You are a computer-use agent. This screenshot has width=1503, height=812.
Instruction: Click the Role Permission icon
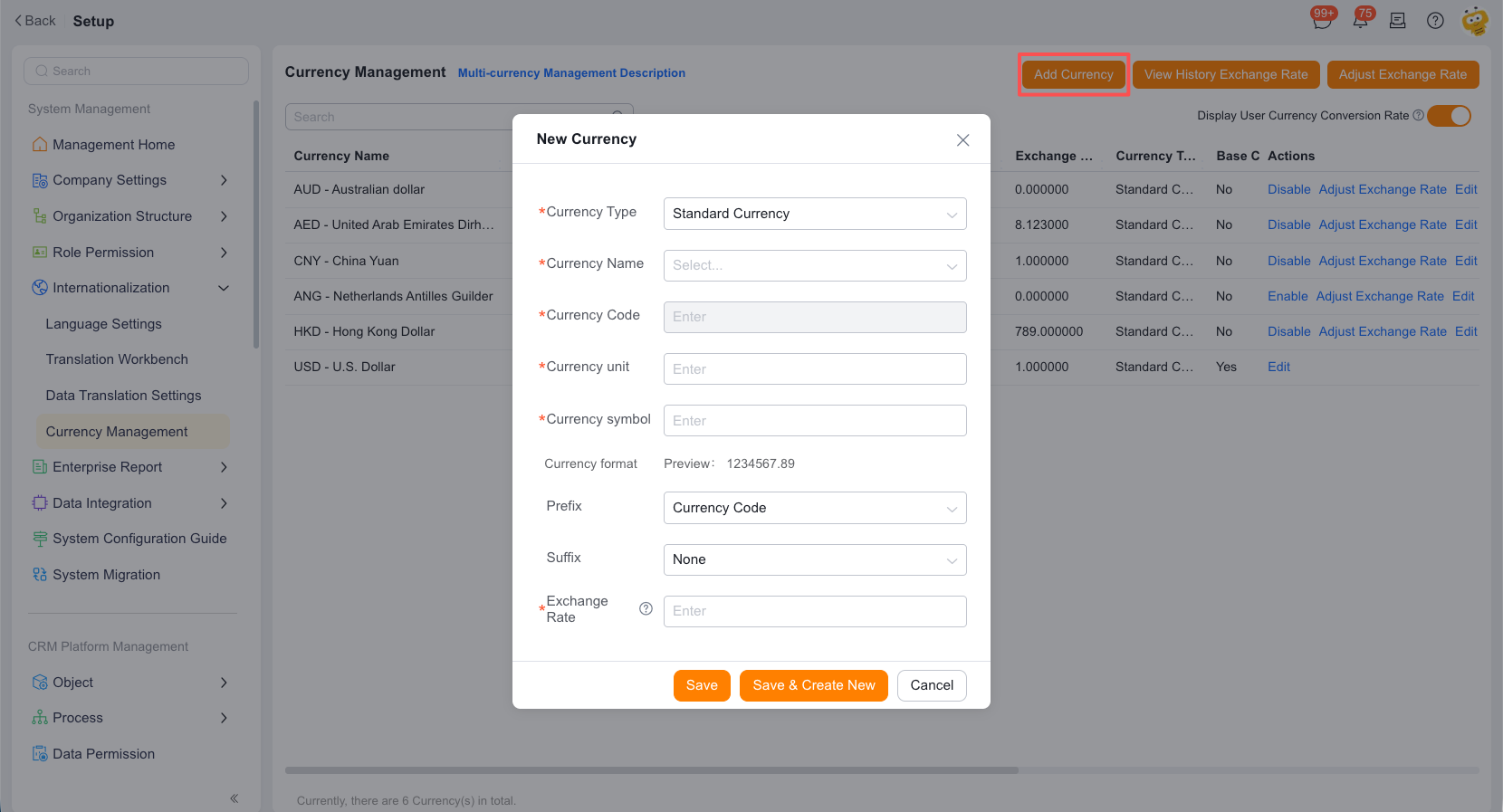point(40,253)
